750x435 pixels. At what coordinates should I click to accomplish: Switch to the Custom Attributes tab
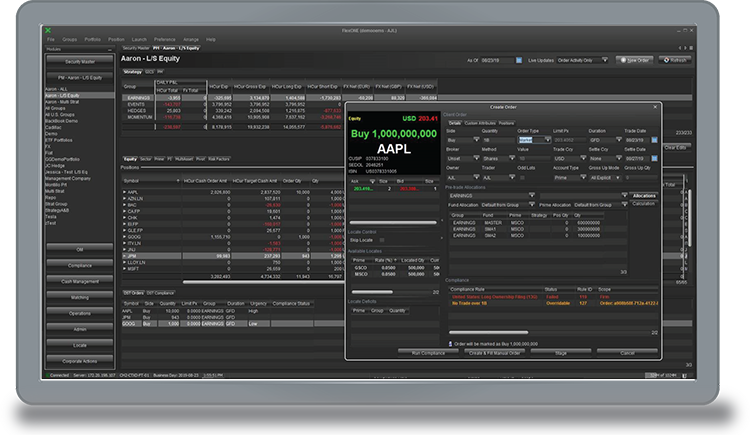click(x=480, y=123)
